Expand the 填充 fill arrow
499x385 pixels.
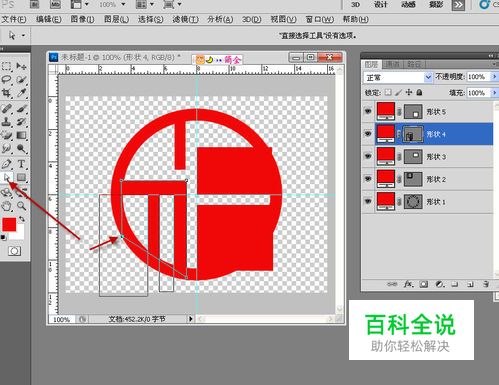coord(494,93)
